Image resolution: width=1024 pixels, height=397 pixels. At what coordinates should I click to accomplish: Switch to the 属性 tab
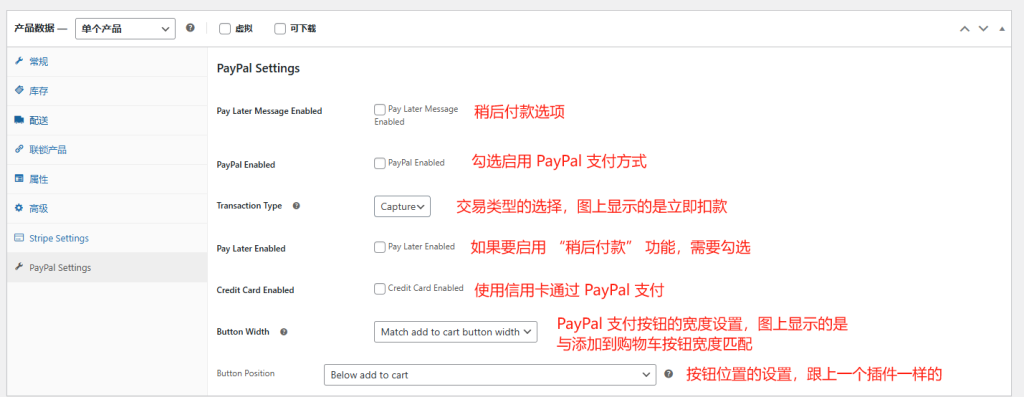(x=107, y=179)
